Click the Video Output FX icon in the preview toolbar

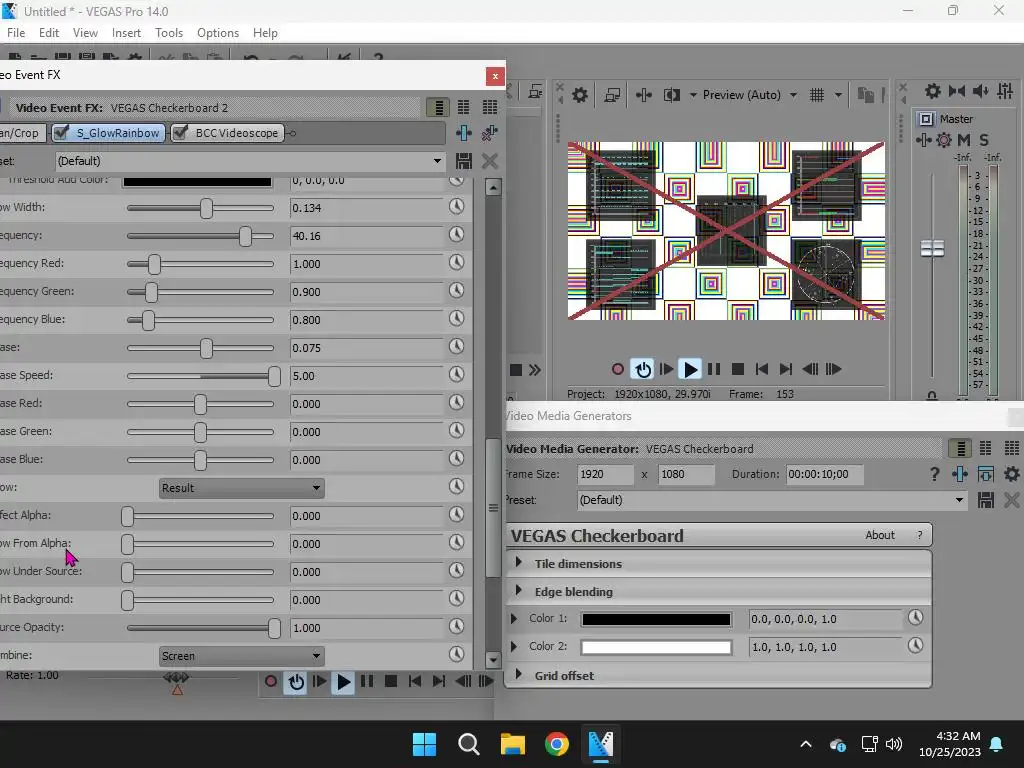point(644,95)
